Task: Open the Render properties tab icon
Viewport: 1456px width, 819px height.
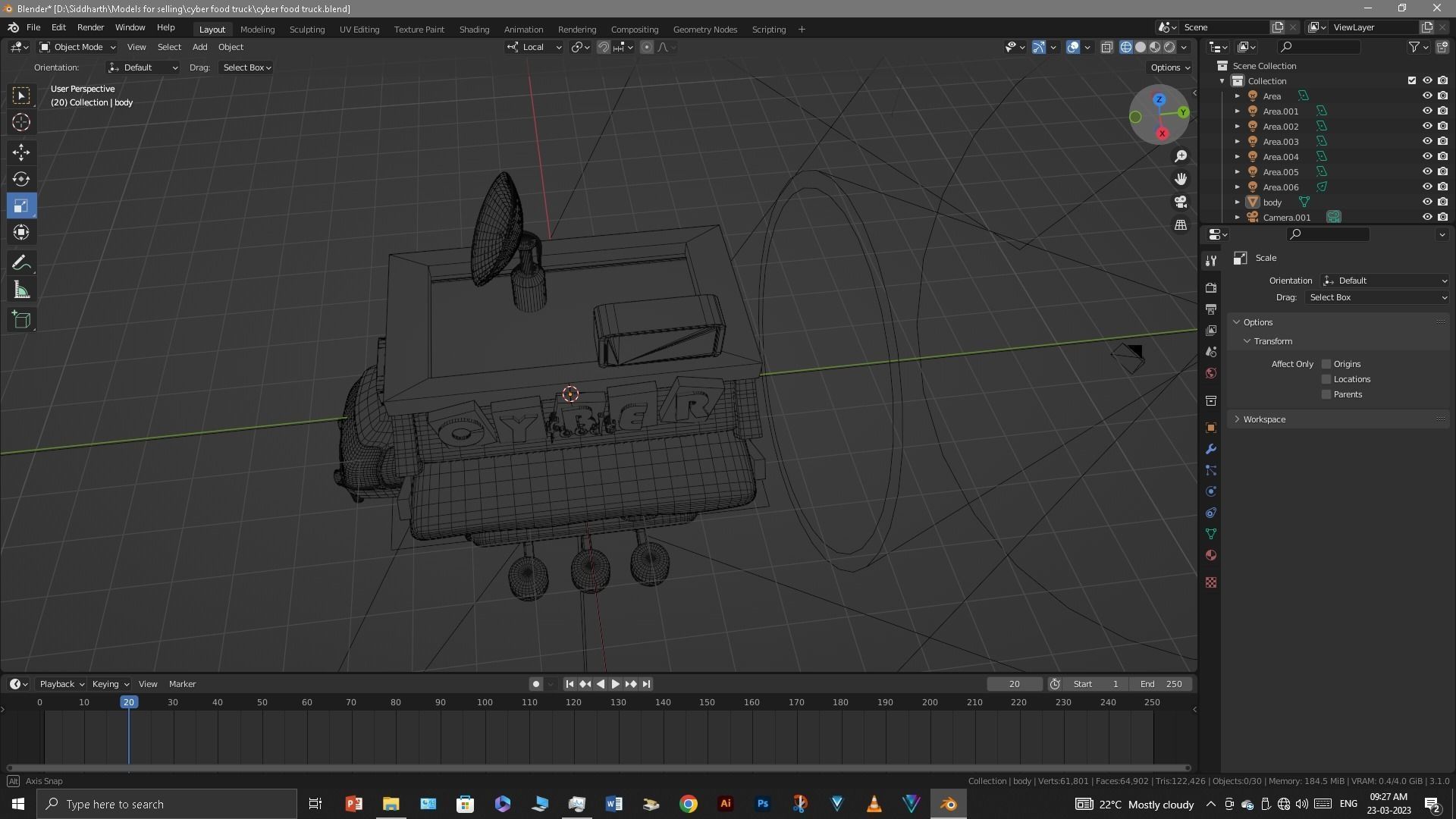Action: [1211, 288]
